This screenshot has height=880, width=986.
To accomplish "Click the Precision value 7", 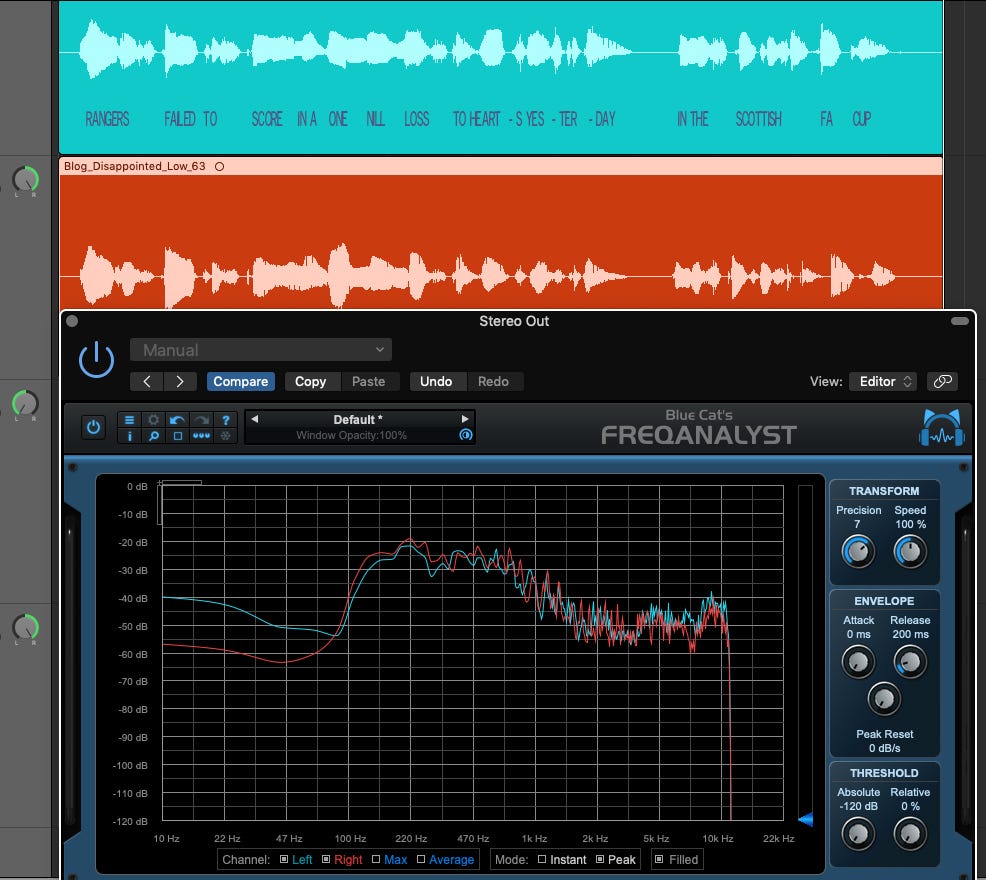I will [857, 524].
